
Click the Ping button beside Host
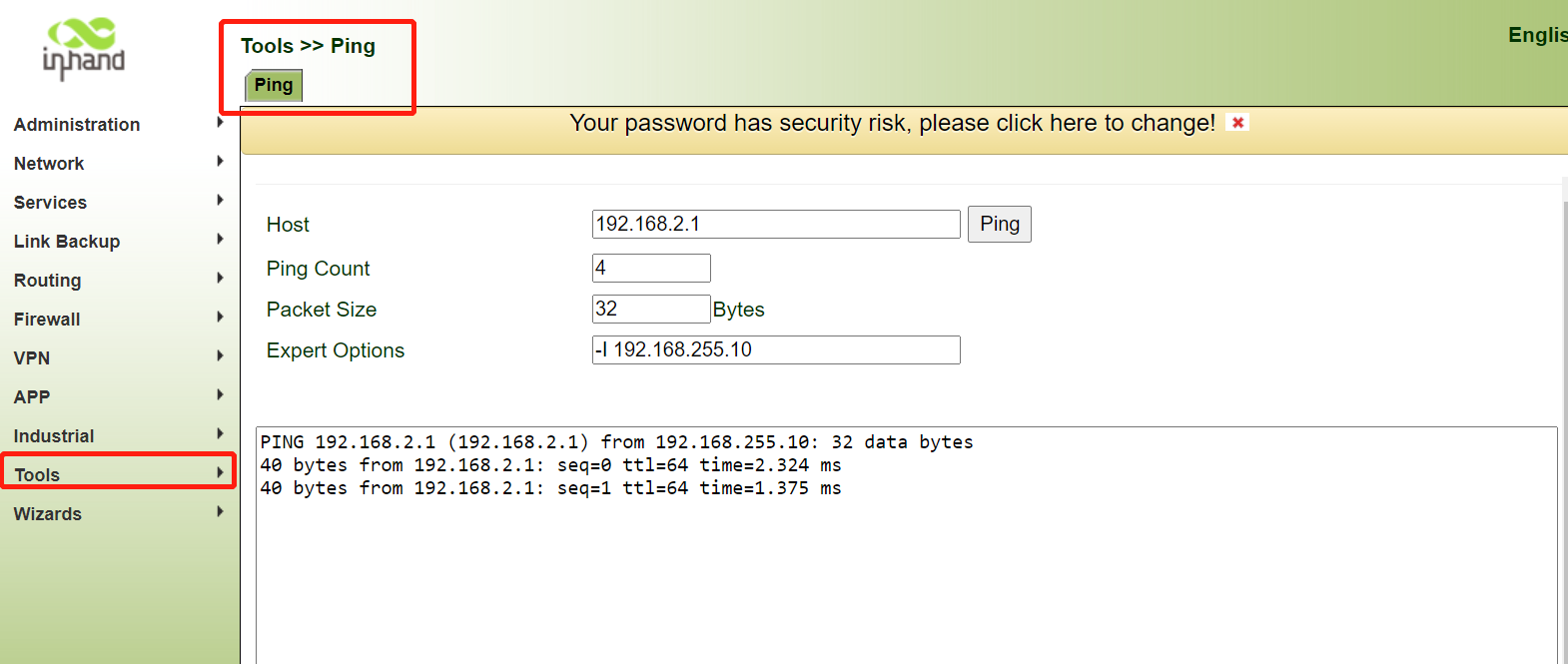point(1000,224)
